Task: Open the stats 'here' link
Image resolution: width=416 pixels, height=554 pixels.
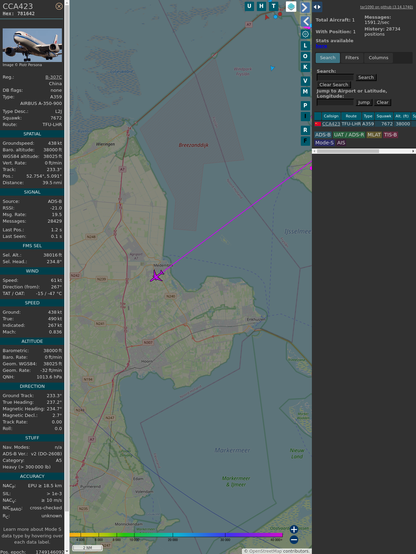Action: [x=321, y=46]
